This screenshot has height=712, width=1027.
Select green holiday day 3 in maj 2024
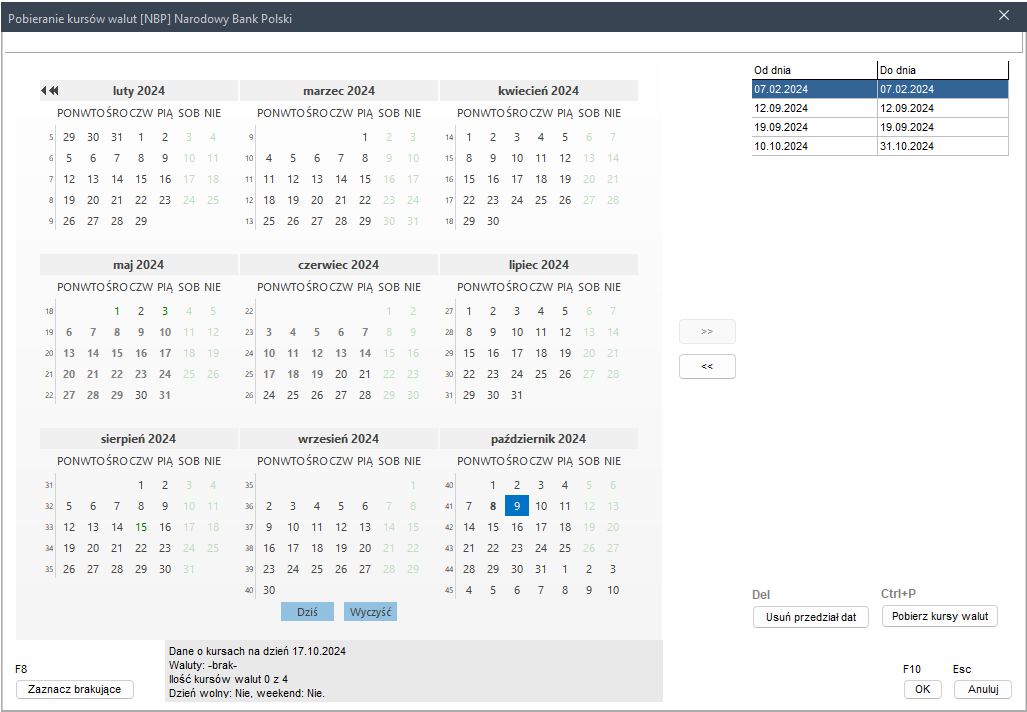(165, 311)
